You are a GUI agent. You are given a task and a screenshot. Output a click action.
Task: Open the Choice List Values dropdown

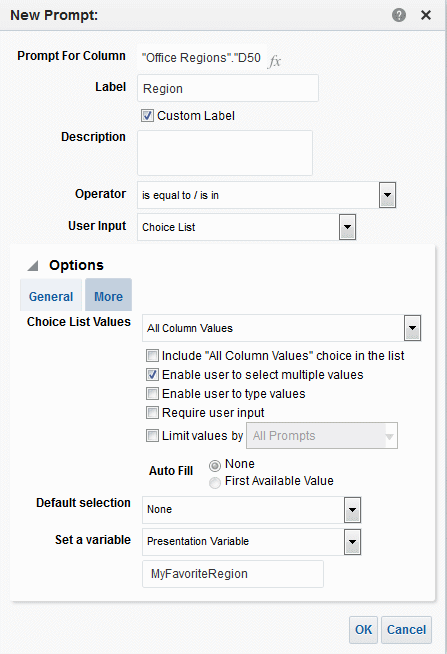point(412,328)
